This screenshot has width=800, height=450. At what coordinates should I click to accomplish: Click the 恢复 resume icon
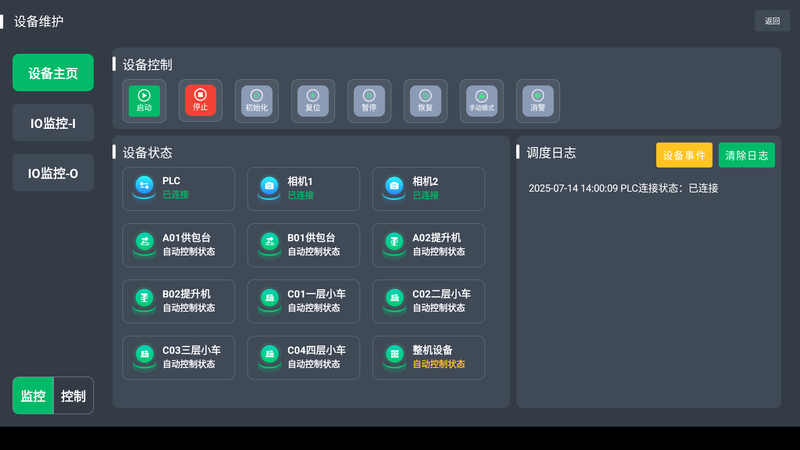(x=426, y=101)
